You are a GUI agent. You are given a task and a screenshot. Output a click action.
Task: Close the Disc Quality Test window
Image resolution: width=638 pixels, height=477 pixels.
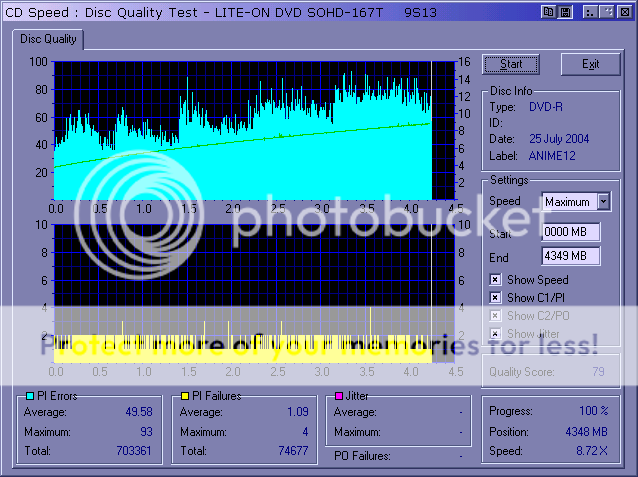tap(625, 12)
